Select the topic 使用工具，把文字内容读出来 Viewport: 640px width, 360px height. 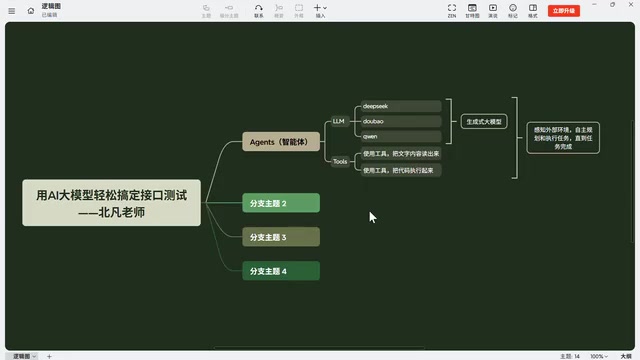(x=401, y=153)
